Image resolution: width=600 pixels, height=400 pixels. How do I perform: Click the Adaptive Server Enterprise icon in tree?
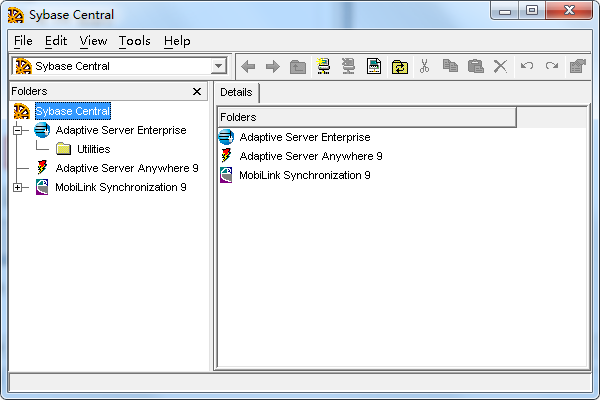tap(42, 130)
